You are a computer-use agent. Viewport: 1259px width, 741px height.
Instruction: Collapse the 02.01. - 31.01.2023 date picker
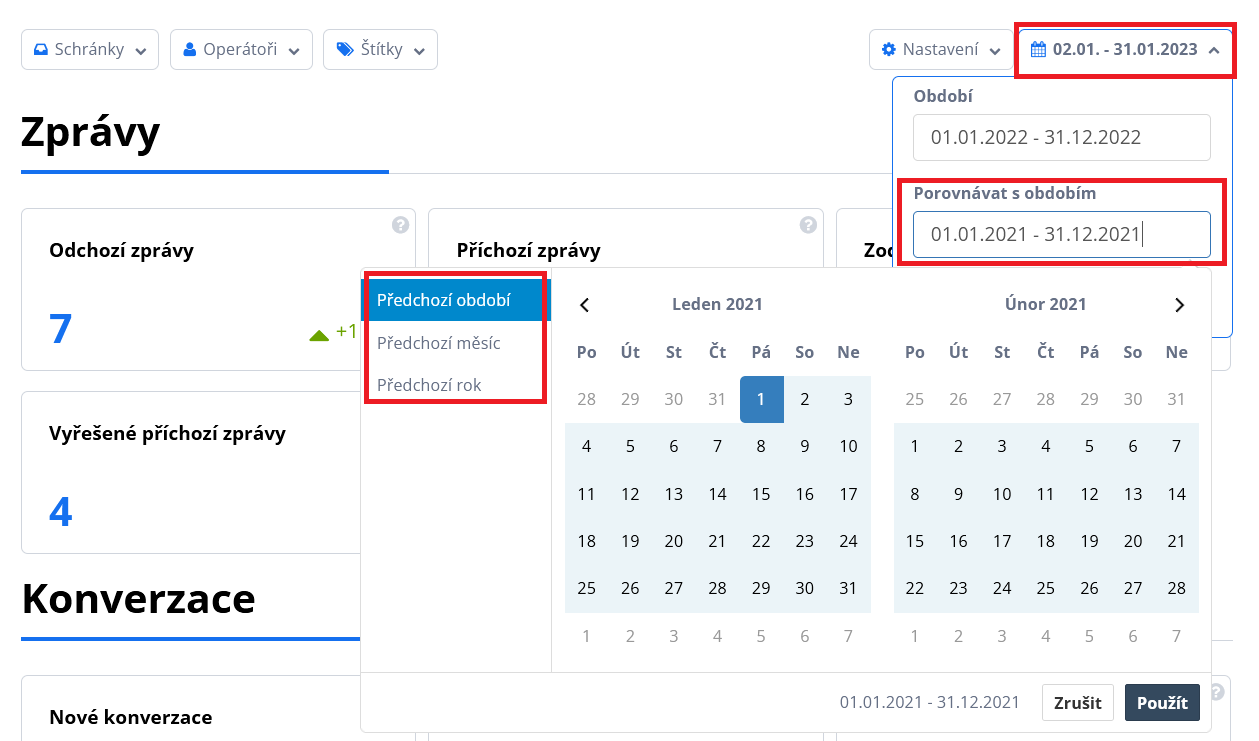pos(1124,49)
